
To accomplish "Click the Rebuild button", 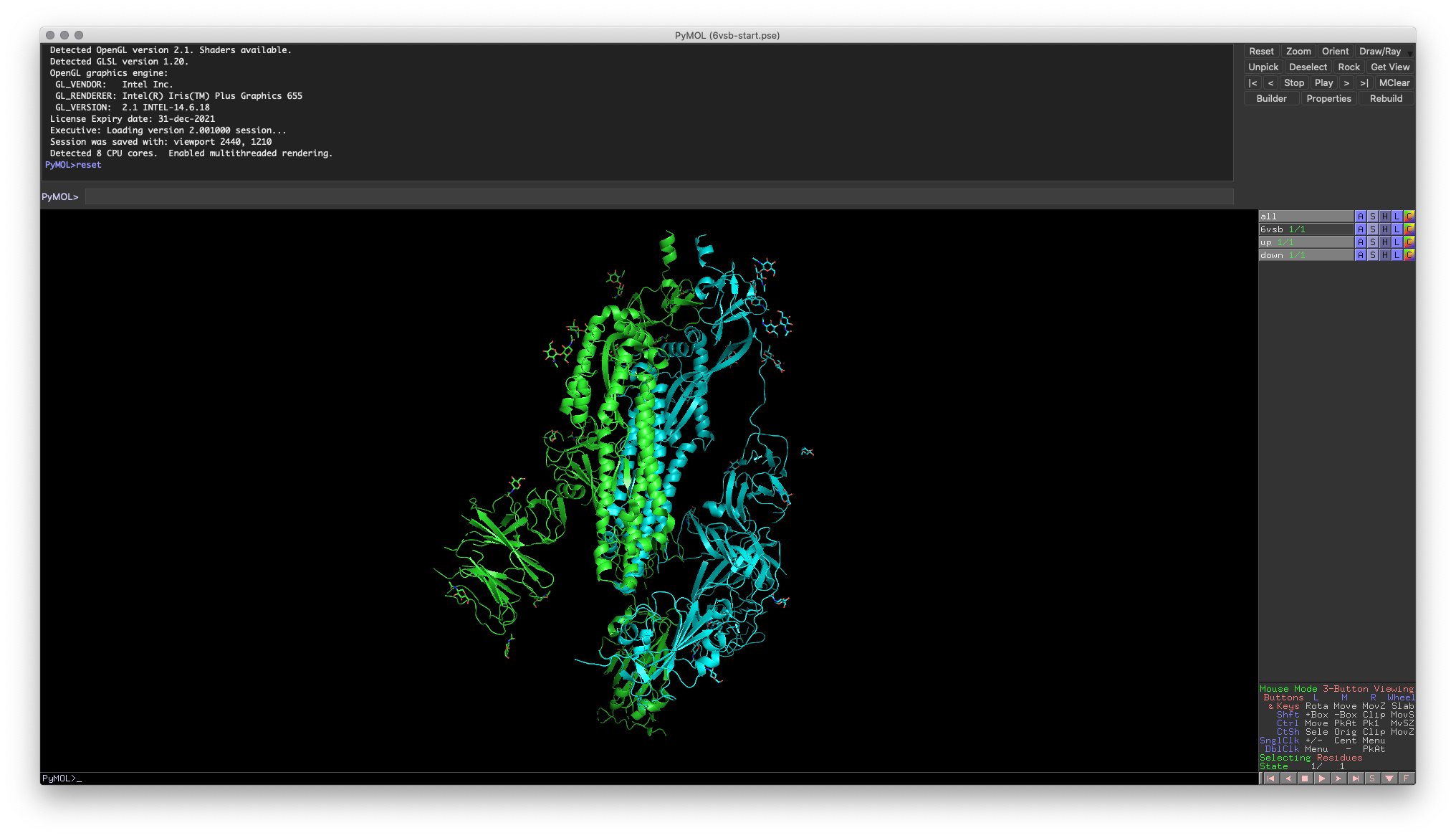I will (1386, 99).
